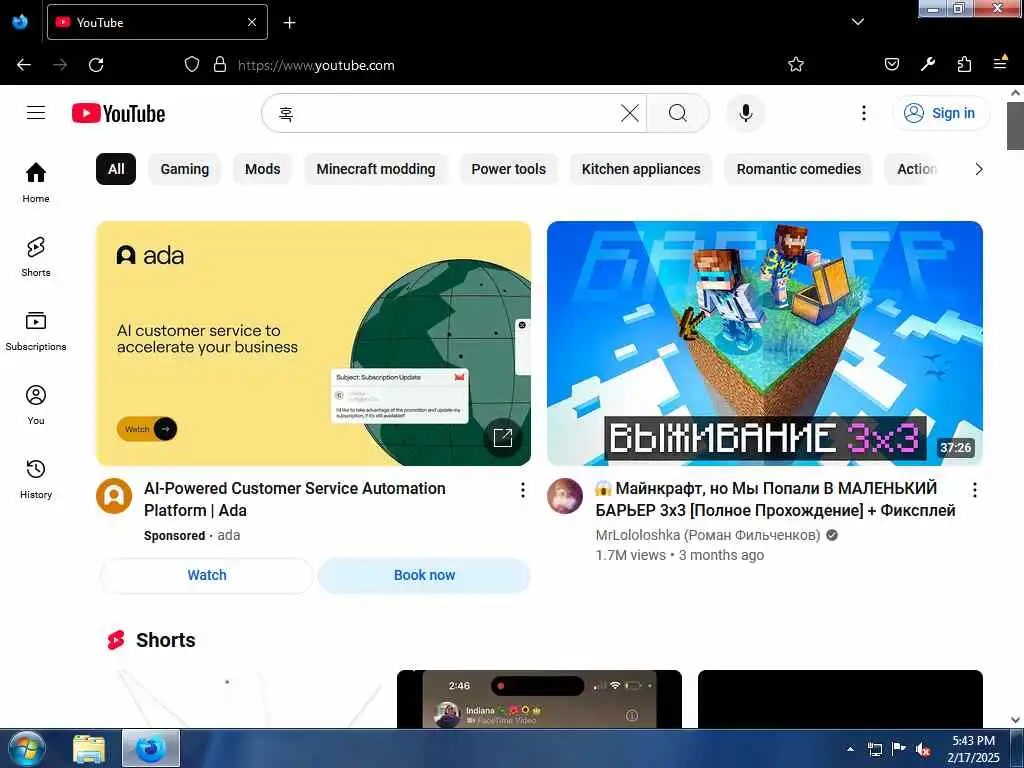This screenshot has height=768, width=1024.
Task: Click the search magnifier button
Action: pyautogui.click(x=678, y=113)
